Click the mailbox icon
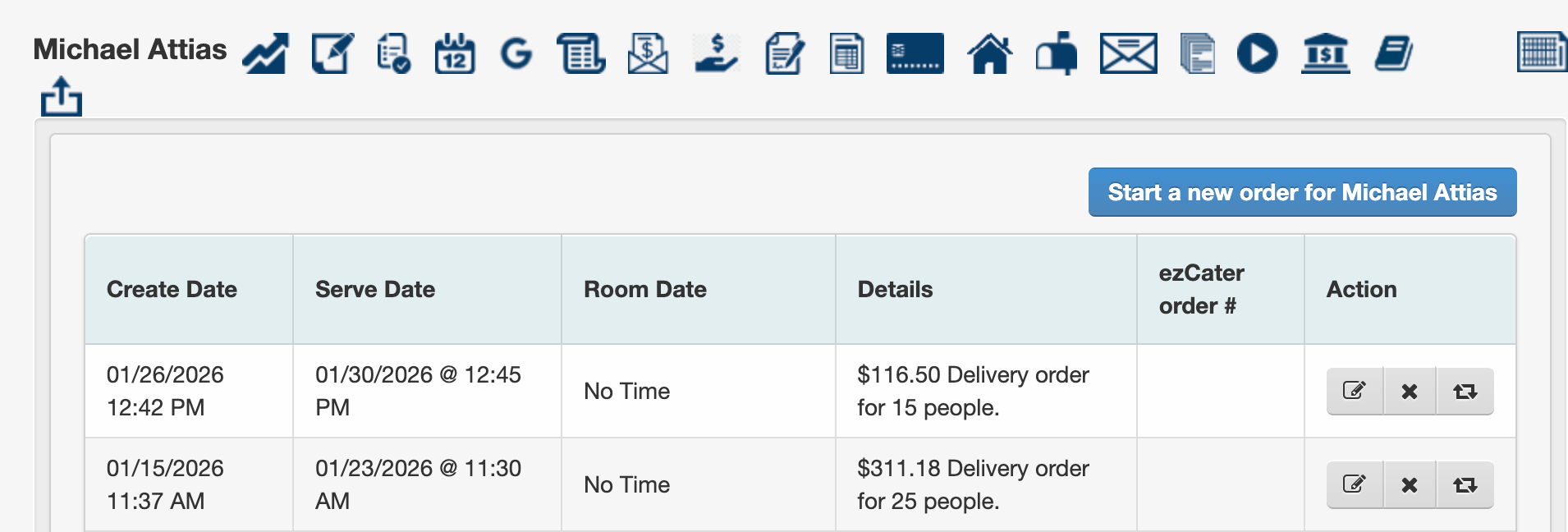 click(1057, 54)
